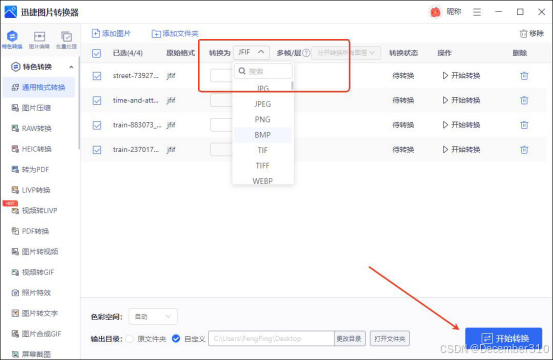Select the 原文件夹 output radio button
Image resolution: width=553 pixels, height=360 pixels.
click(x=129, y=339)
